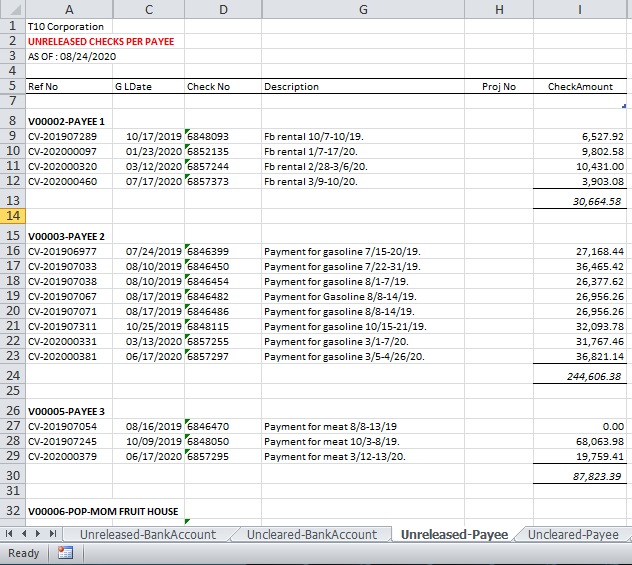Click the CheckAmount header cell

[x=580, y=86]
